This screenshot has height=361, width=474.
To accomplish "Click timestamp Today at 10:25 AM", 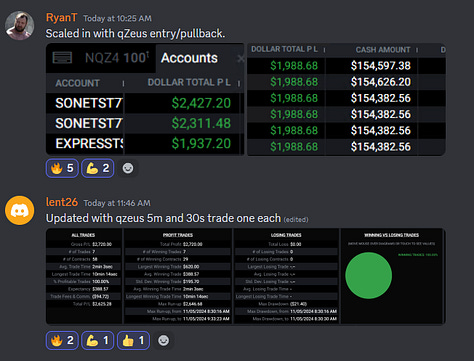I will pyautogui.click(x=117, y=18).
